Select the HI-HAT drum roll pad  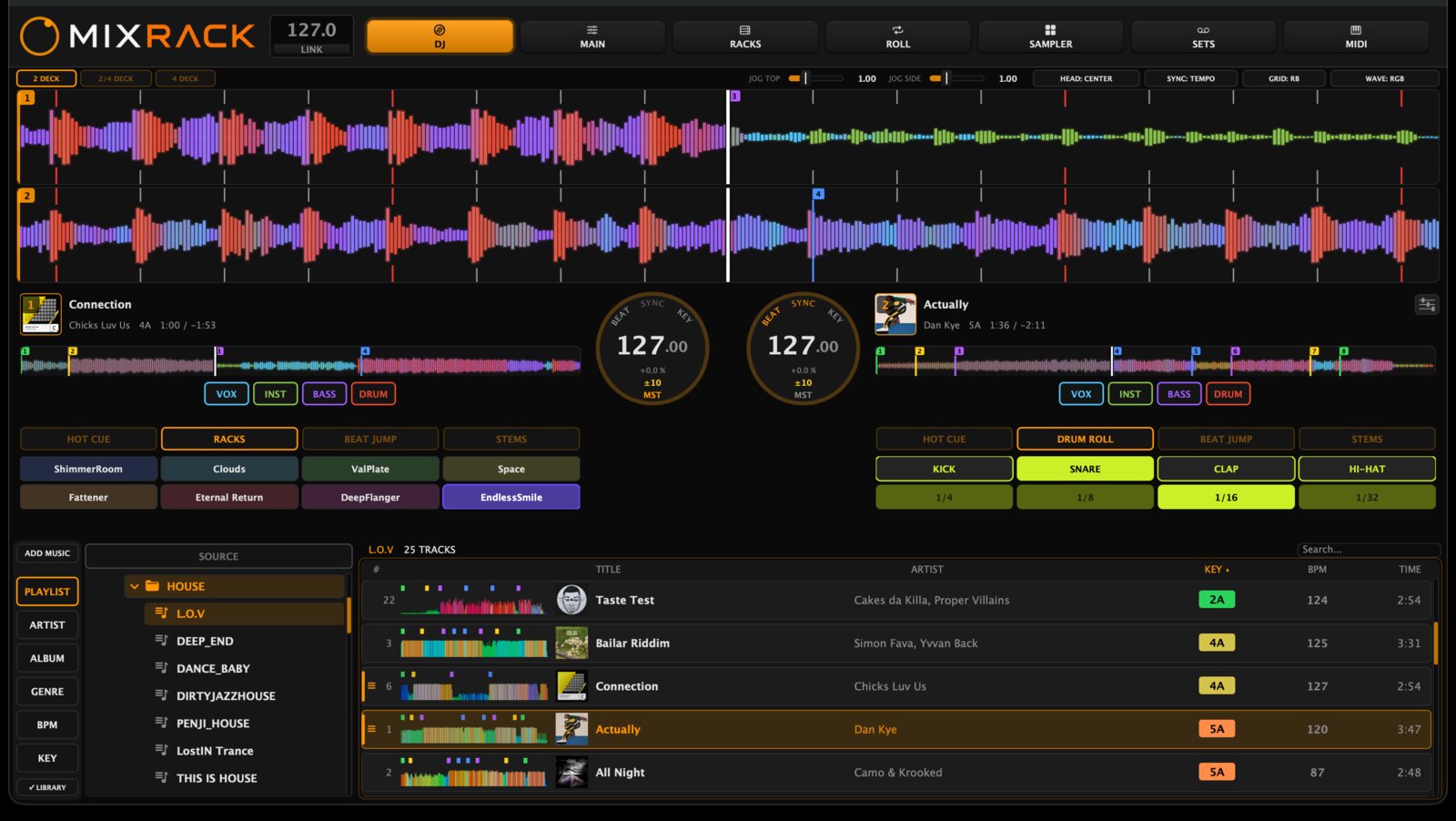click(1367, 469)
